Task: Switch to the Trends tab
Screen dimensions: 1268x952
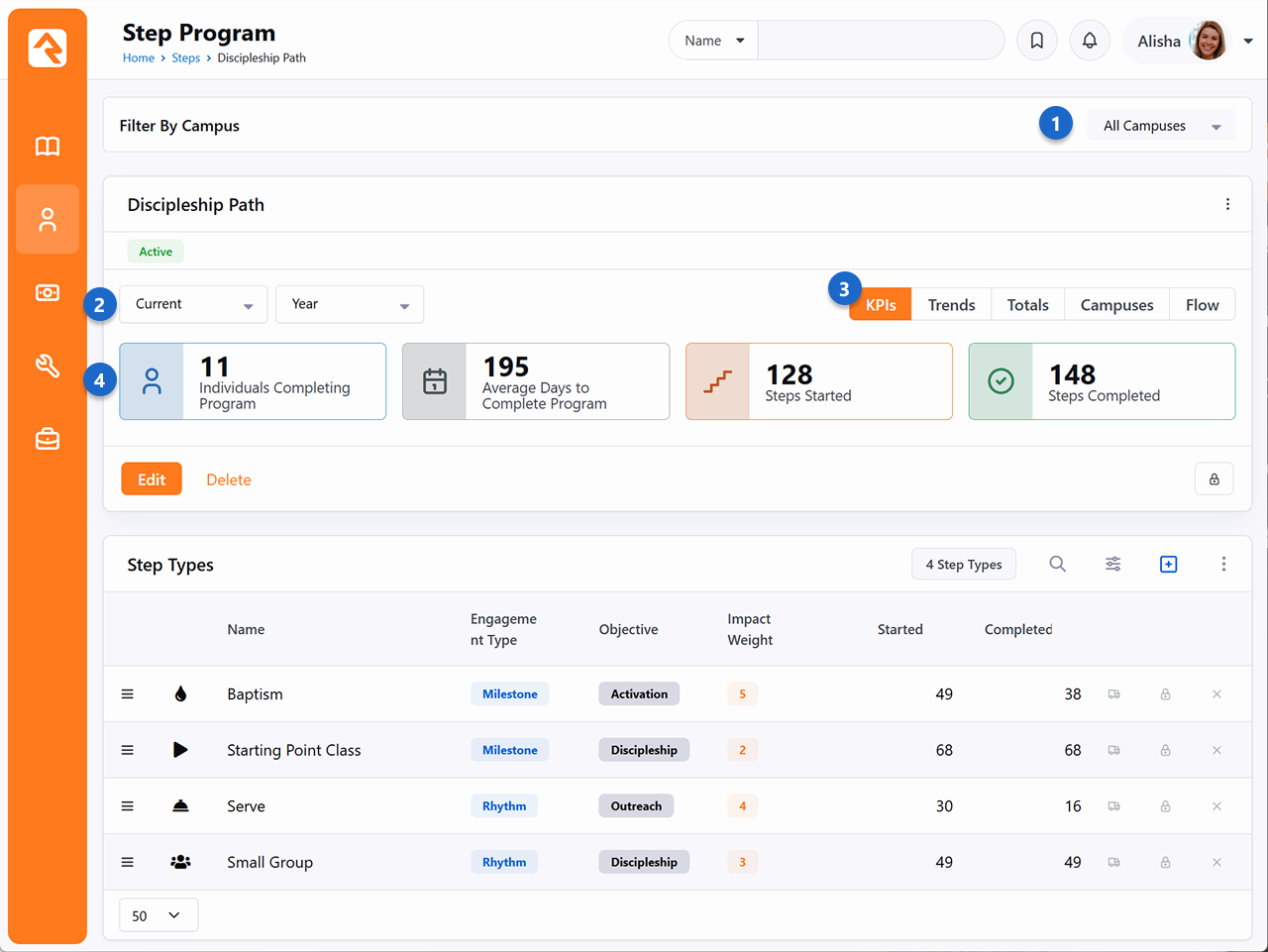Action: pos(951,305)
